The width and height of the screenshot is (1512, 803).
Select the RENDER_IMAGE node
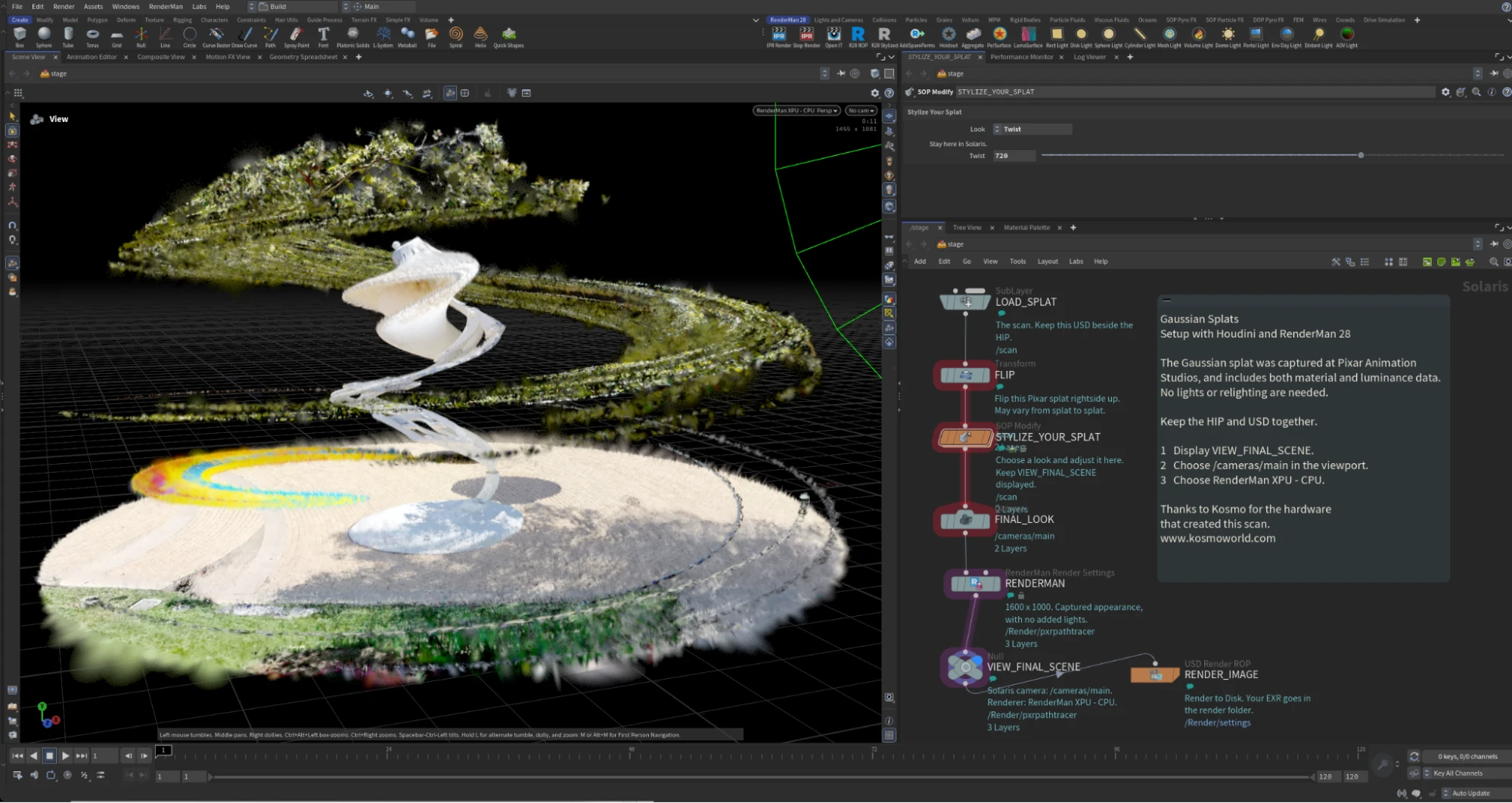point(1155,674)
